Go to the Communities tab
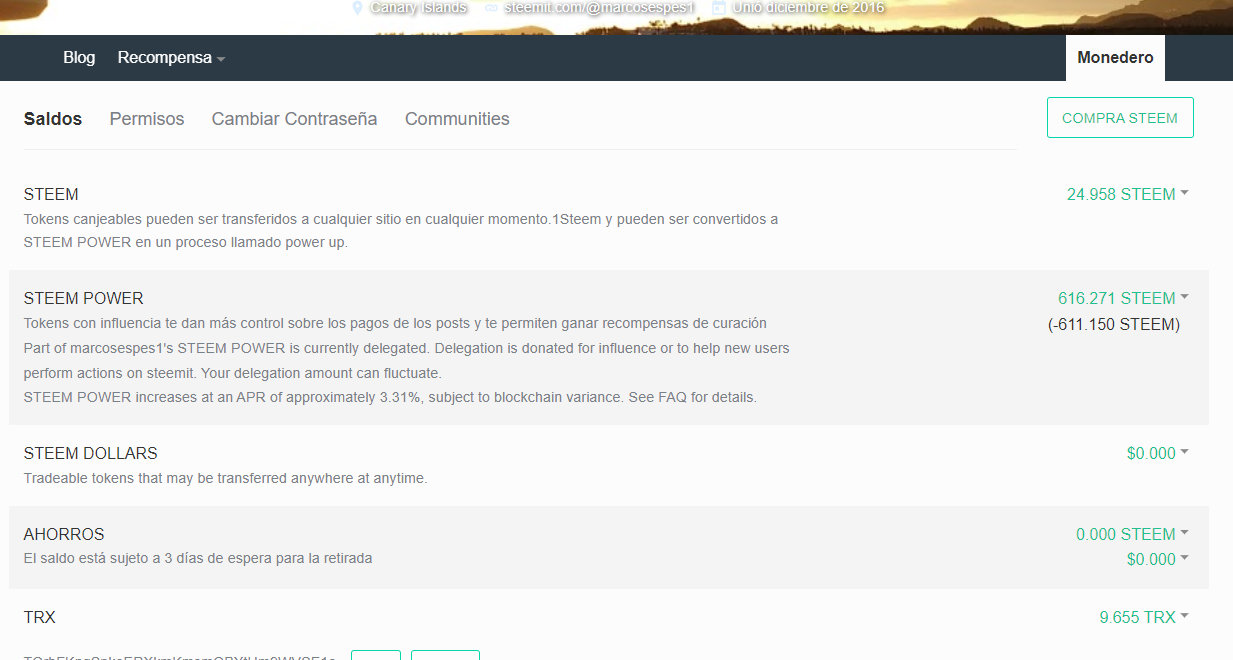 457,119
